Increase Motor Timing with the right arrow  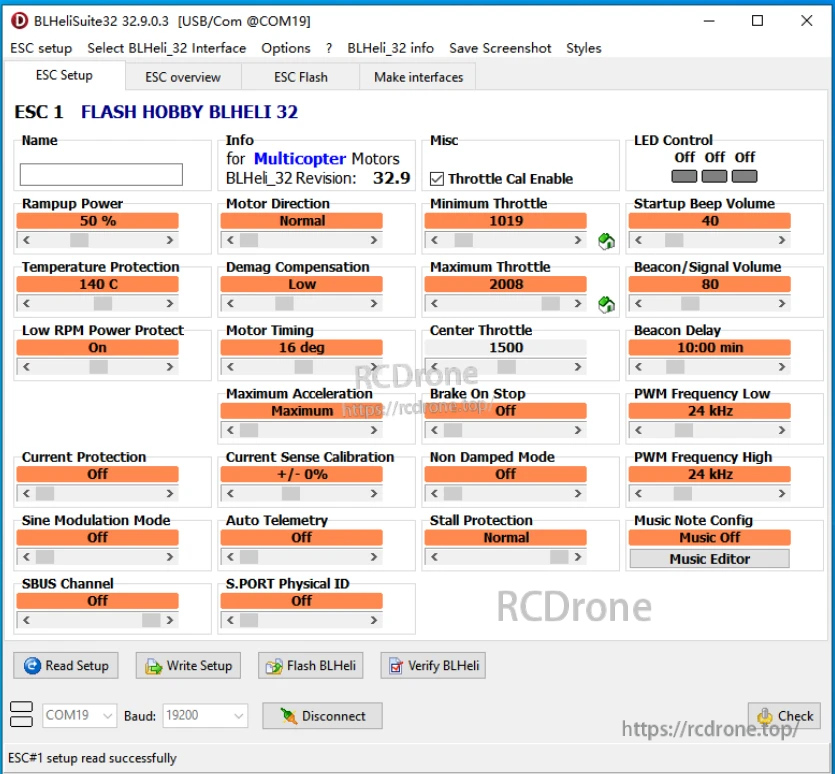click(x=374, y=367)
